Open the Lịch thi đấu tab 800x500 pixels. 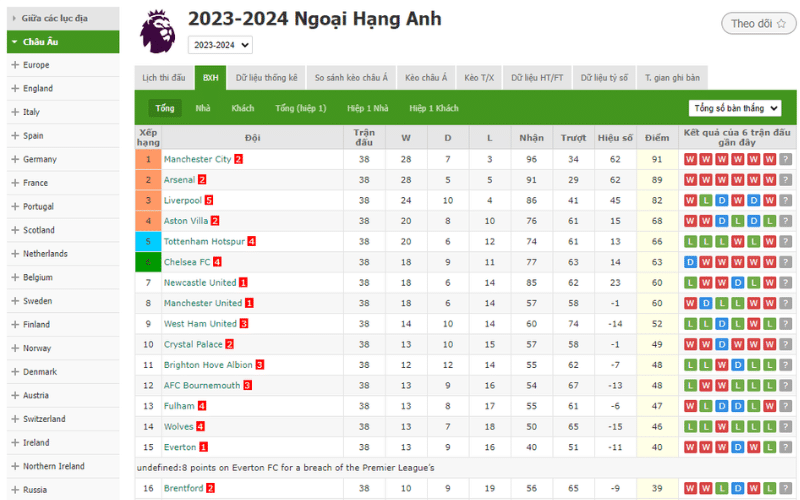164,78
